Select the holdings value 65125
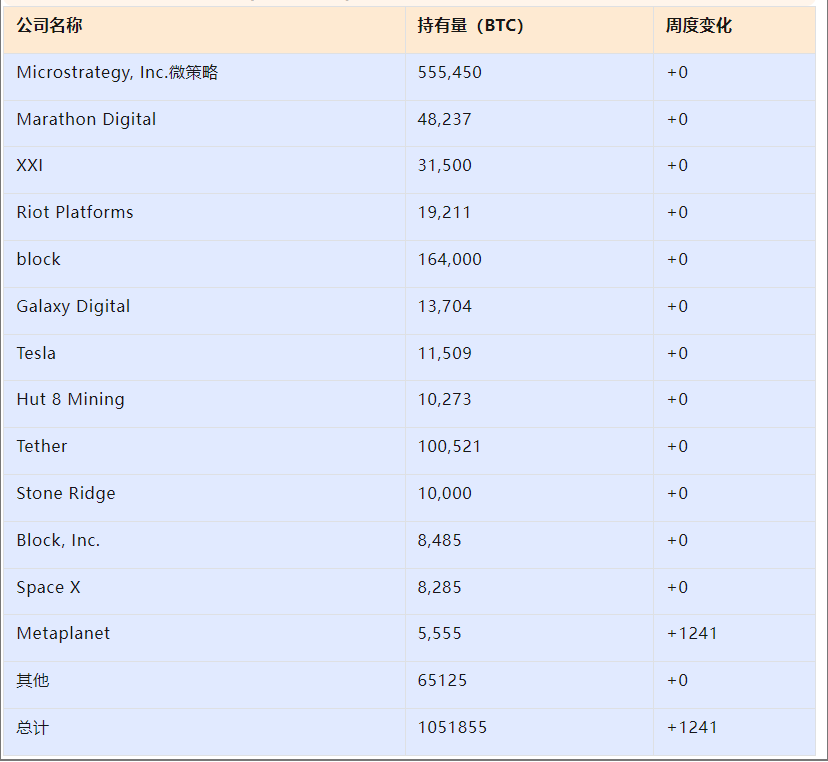Viewport: 828px width, 762px height. click(442, 680)
